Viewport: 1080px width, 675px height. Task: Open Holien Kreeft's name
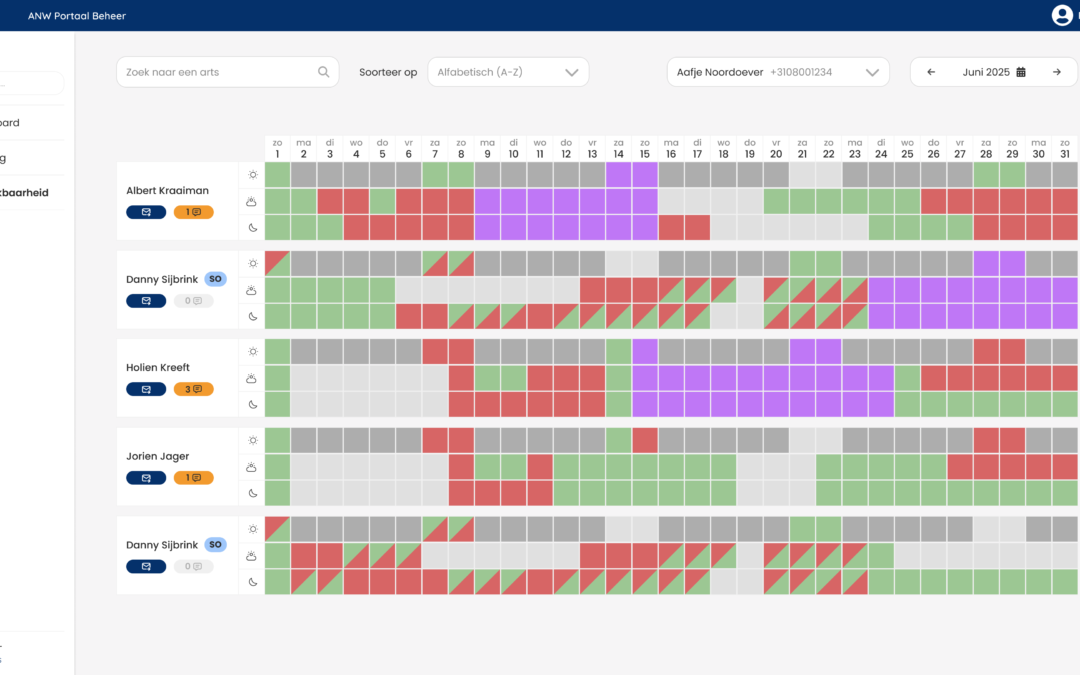[158, 368]
